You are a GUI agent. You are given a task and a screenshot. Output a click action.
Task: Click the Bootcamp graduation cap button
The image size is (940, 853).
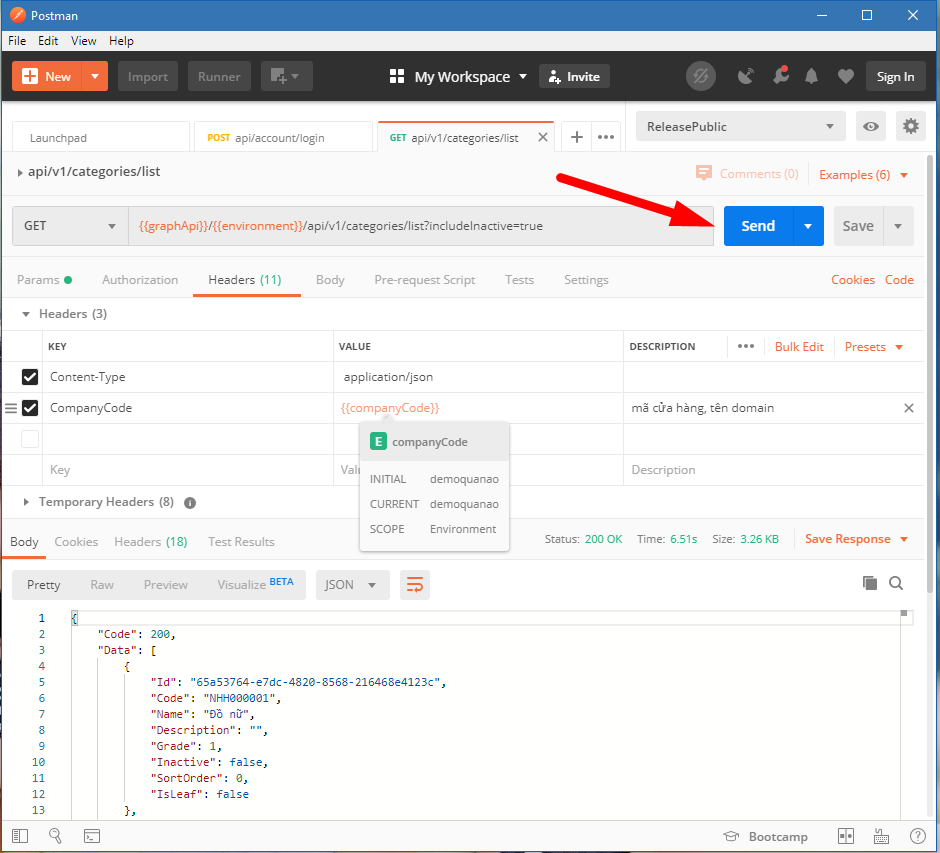765,836
